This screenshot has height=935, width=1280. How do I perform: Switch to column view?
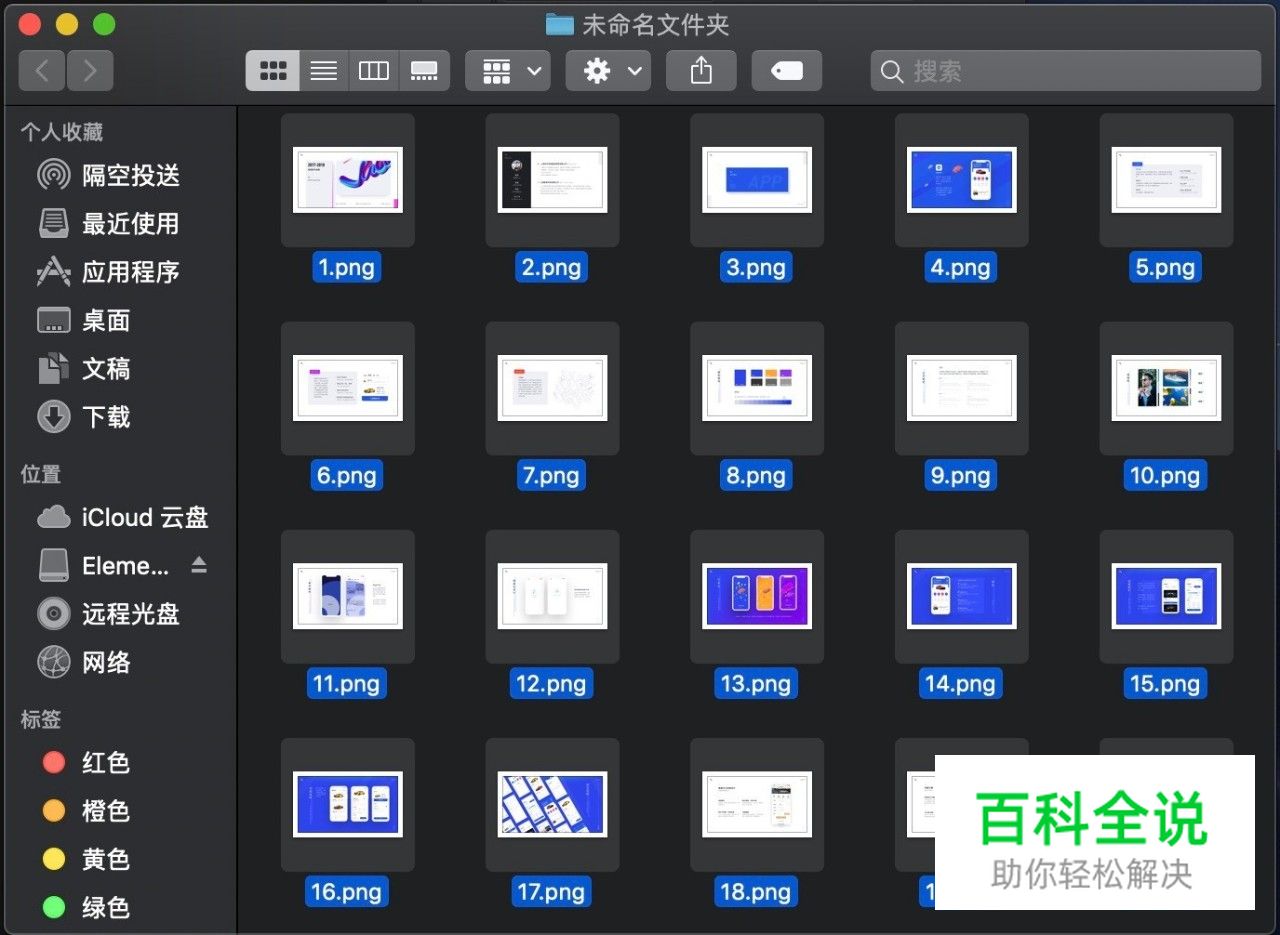373,70
